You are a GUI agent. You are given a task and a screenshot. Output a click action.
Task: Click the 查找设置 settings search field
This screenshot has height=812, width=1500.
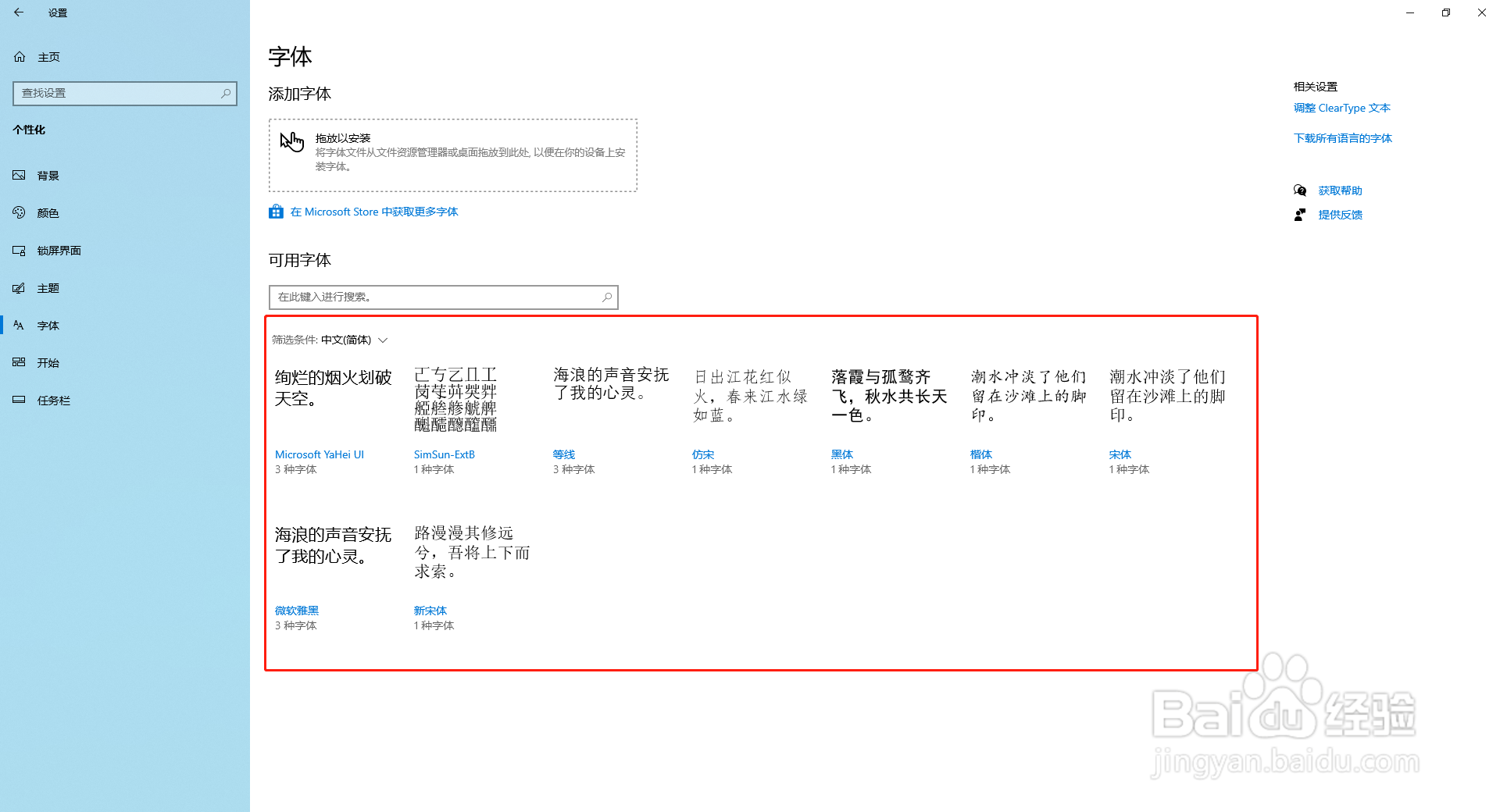(123, 93)
